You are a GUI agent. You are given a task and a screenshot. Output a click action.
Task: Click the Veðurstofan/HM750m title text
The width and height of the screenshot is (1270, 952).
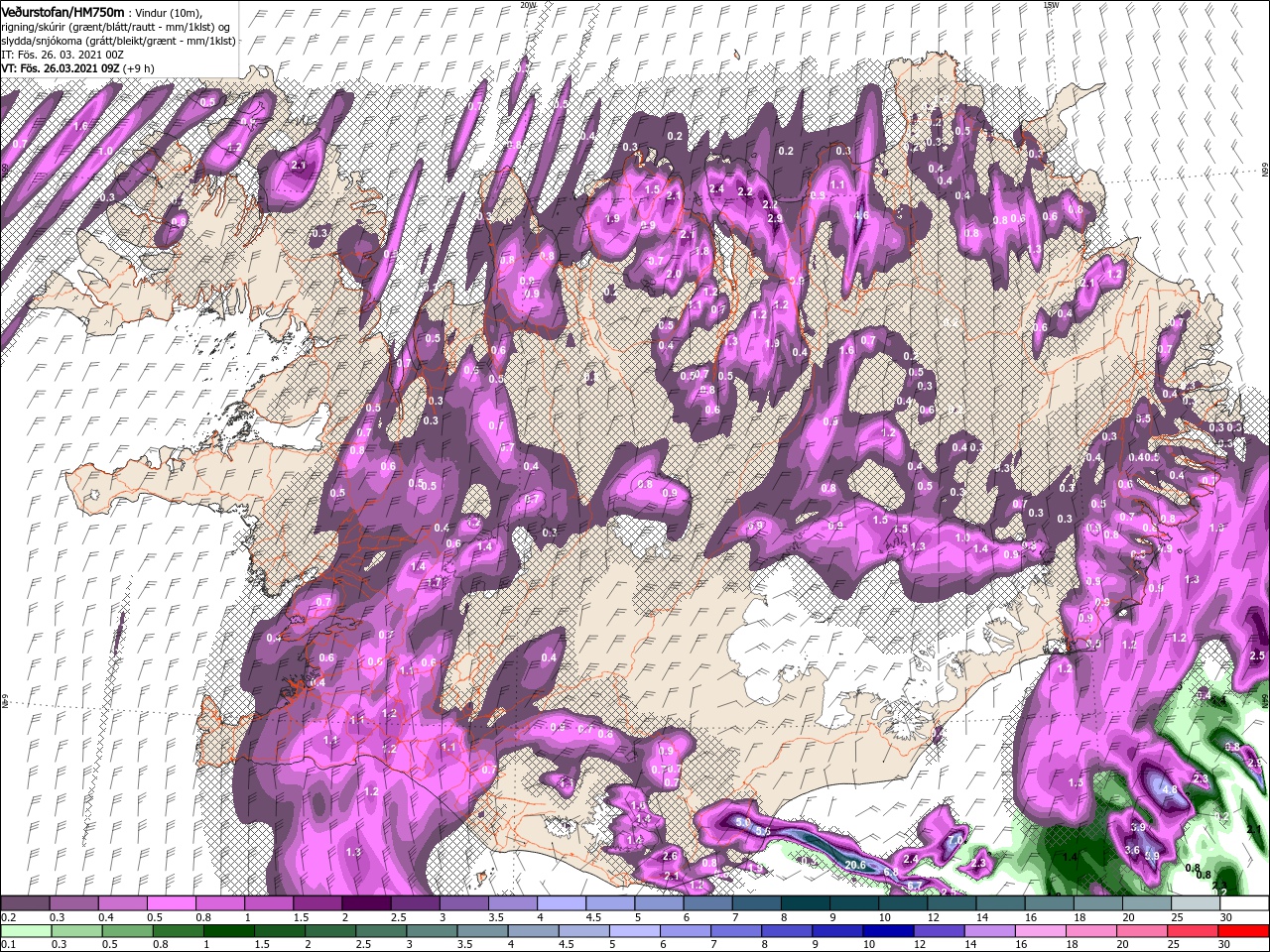(x=63, y=12)
